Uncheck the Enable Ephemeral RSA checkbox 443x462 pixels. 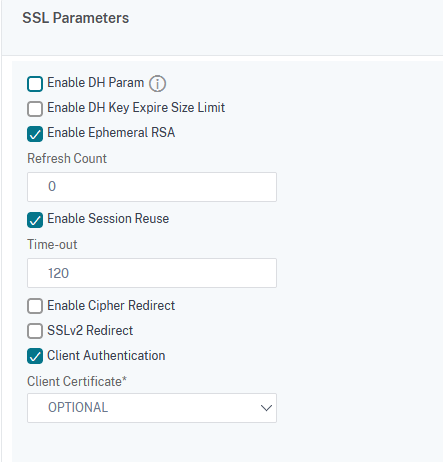pyautogui.click(x=35, y=134)
